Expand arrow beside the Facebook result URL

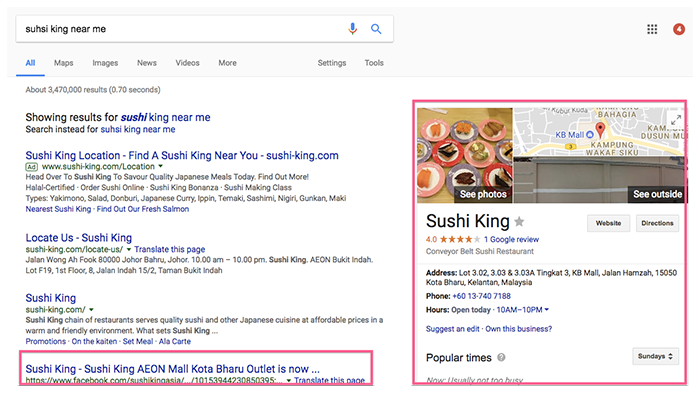pyautogui.click(x=289, y=380)
